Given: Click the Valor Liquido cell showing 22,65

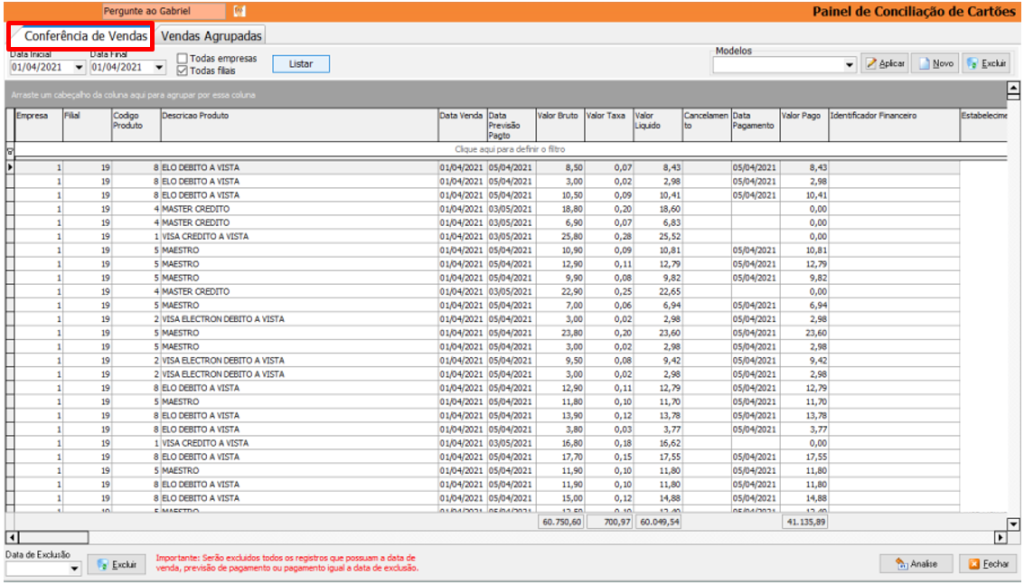Looking at the screenshot, I should click(x=658, y=291).
